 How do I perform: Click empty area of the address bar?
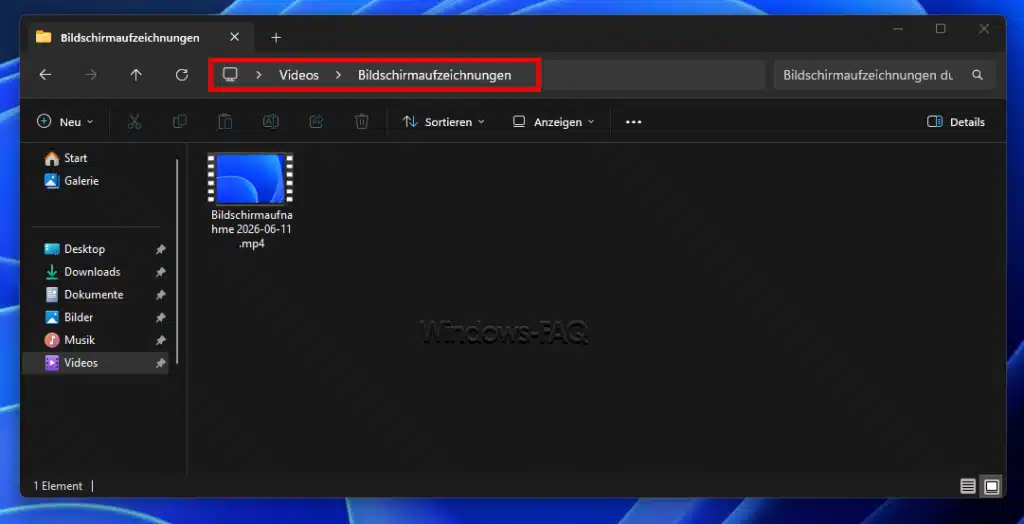[x=653, y=75]
